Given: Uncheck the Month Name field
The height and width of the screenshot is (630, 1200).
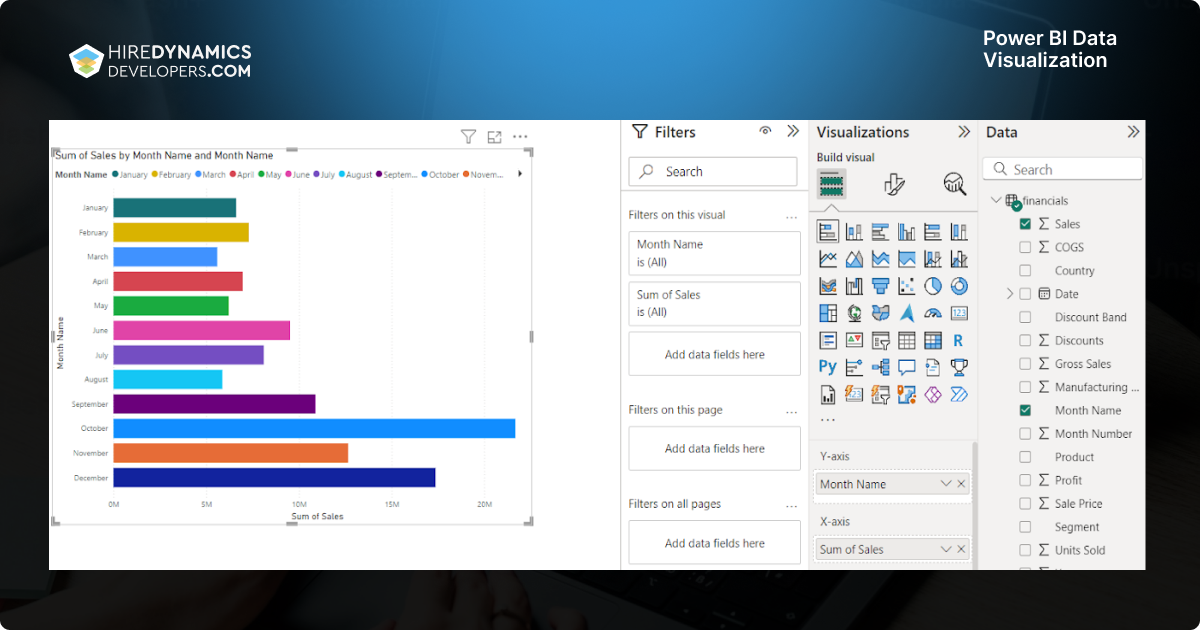Looking at the screenshot, I should click(x=1025, y=410).
